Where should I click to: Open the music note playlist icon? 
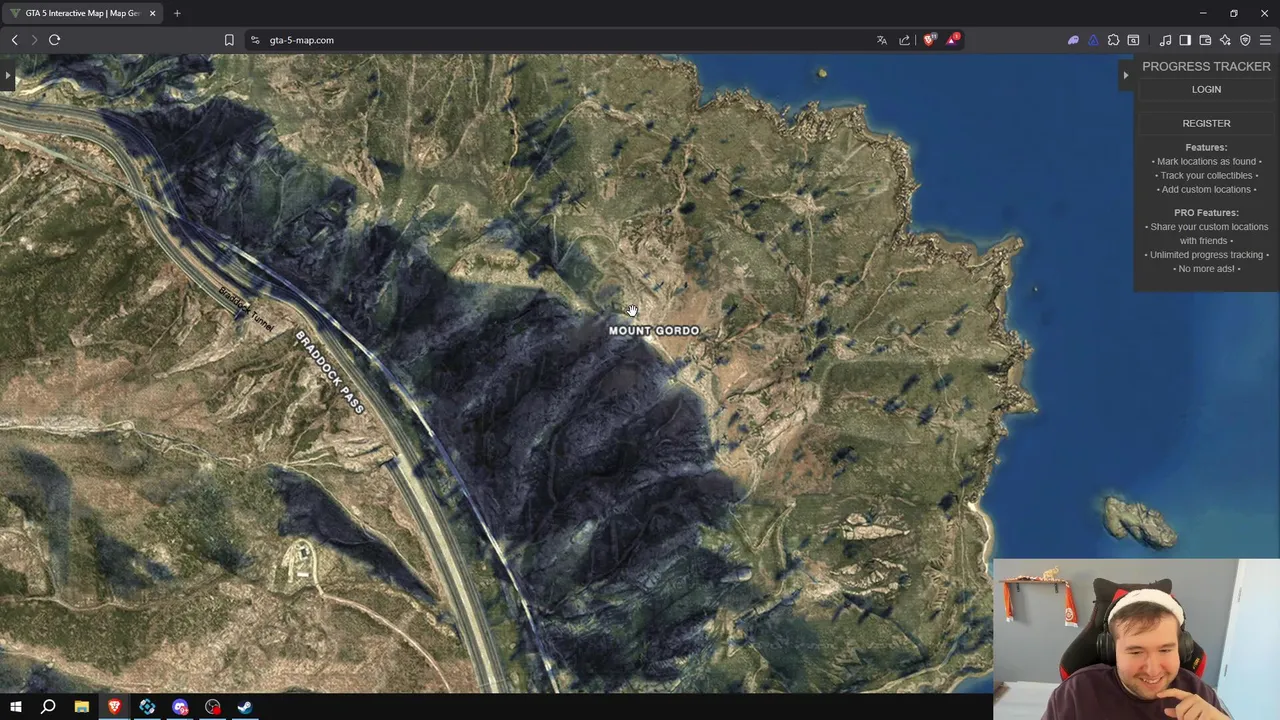[1165, 40]
